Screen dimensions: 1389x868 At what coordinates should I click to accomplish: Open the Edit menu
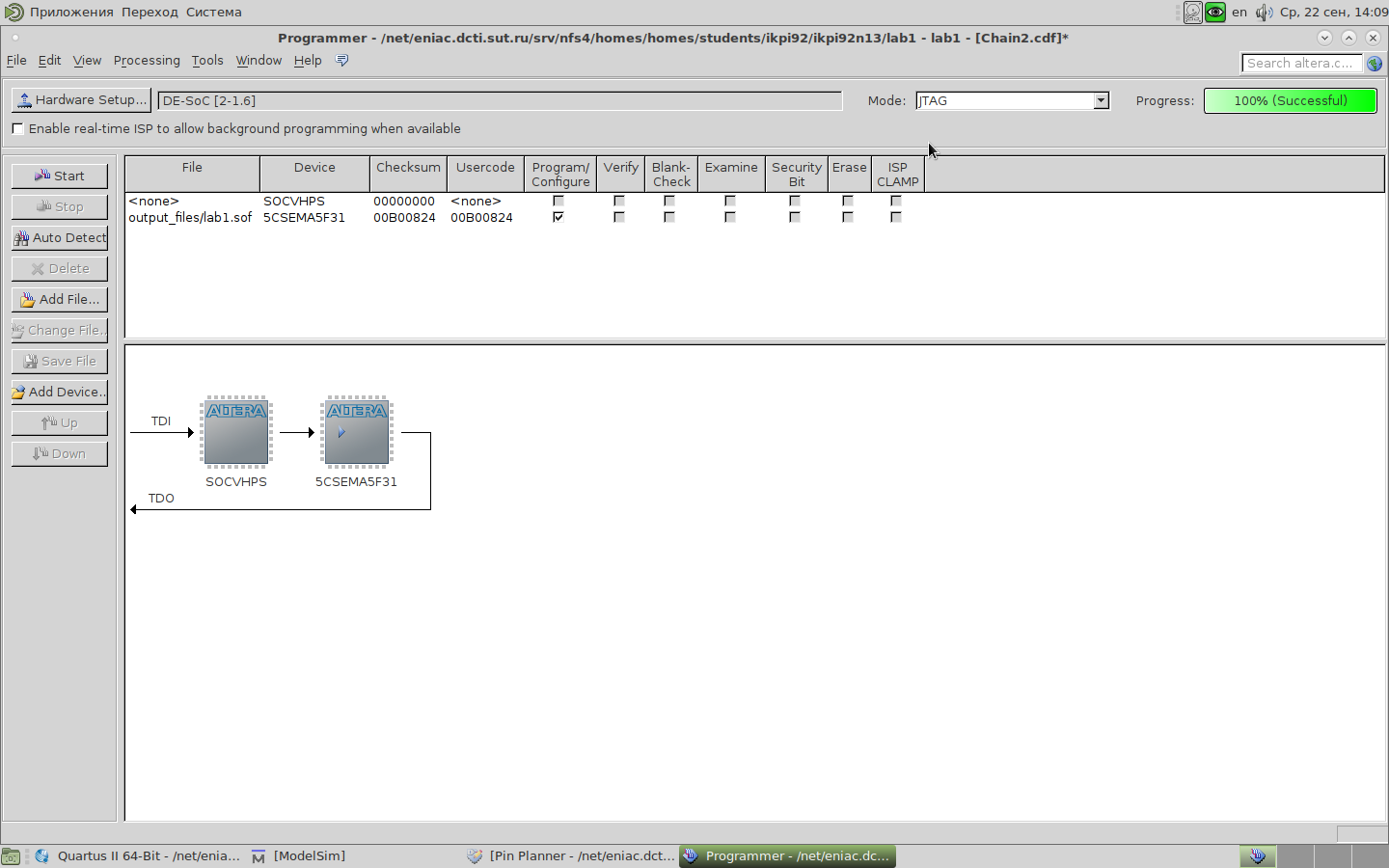click(49, 60)
